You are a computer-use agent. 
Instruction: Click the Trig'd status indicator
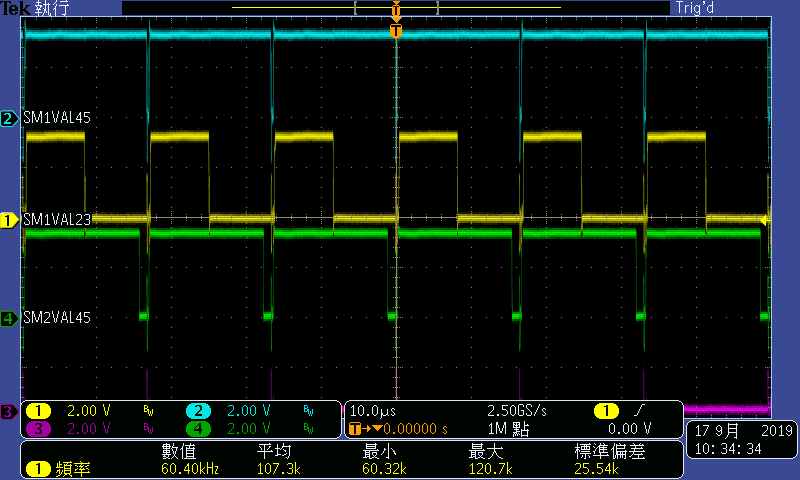click(694, 8)
